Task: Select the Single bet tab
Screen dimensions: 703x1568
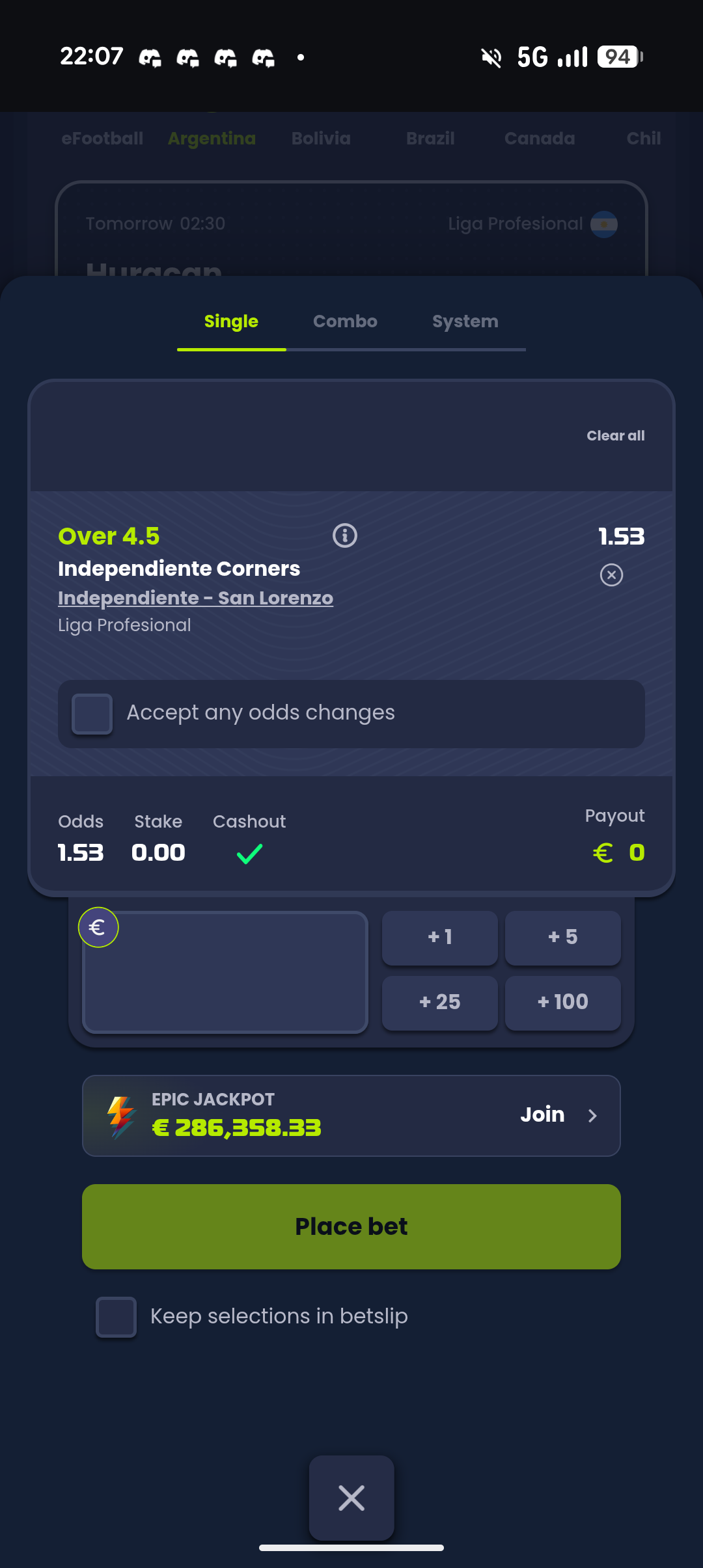Action: (x=231, y=321)
